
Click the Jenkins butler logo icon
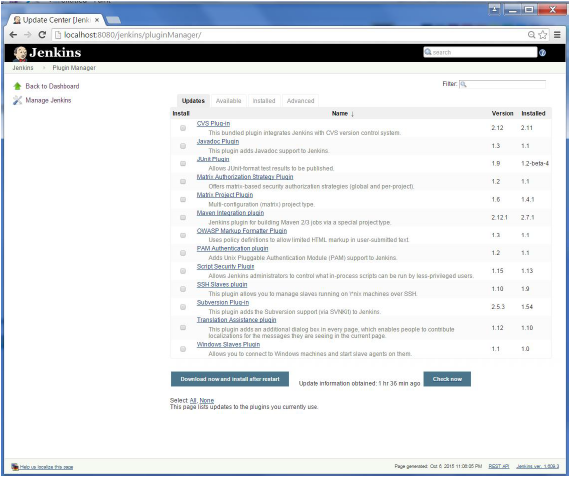(20, 53)
